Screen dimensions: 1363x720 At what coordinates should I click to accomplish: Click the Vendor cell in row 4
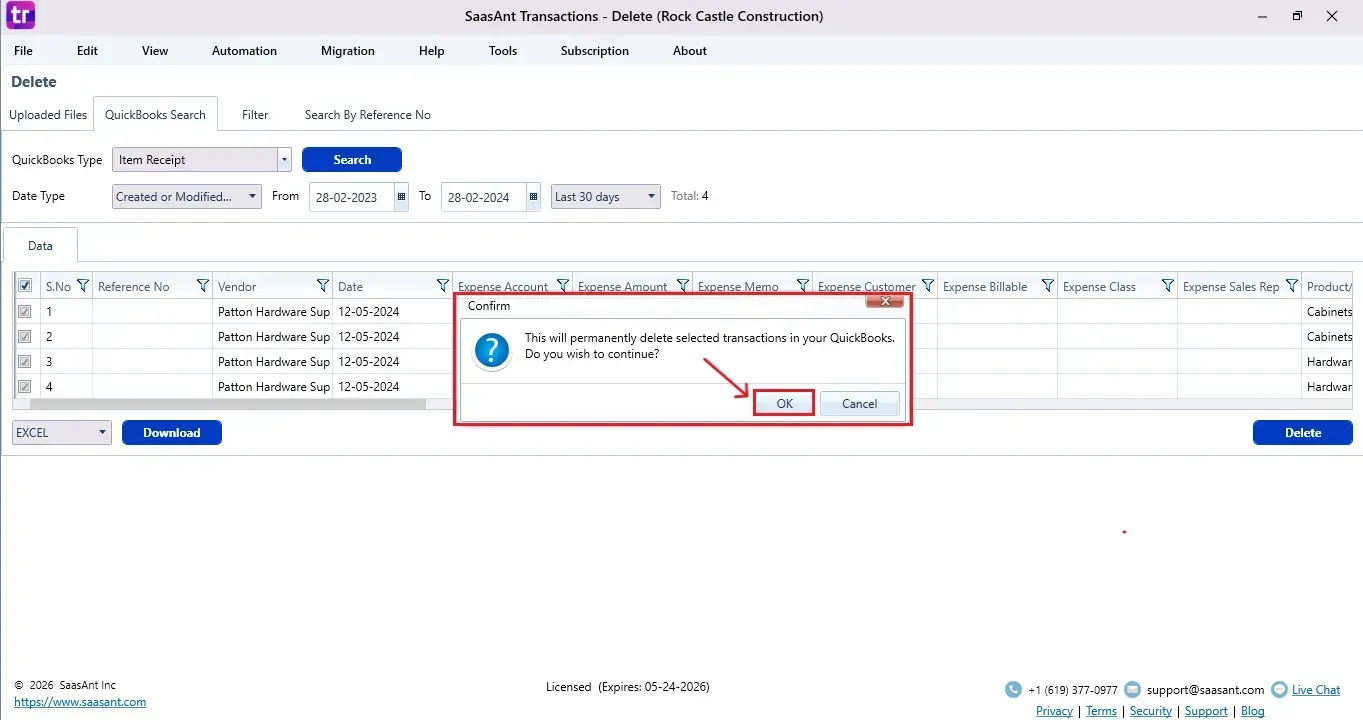tap(273, 386)
